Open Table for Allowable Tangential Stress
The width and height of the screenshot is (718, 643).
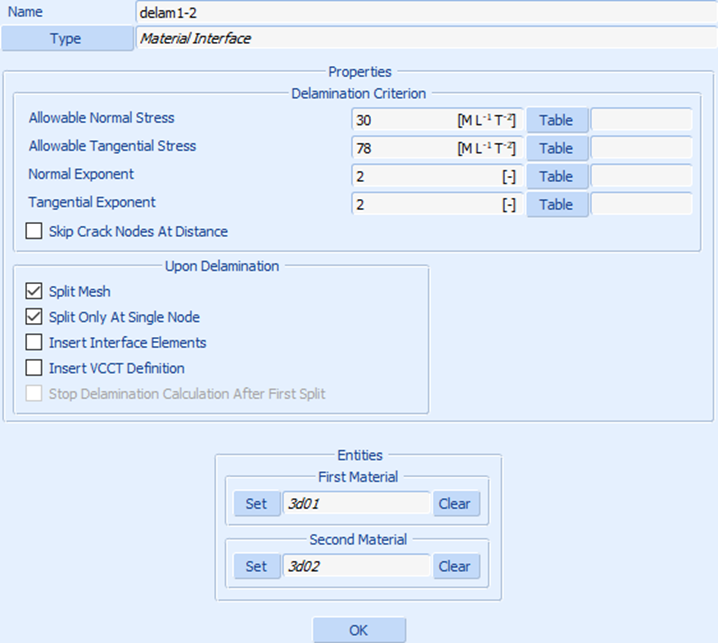pyautogui.click(x=556, y=148)
